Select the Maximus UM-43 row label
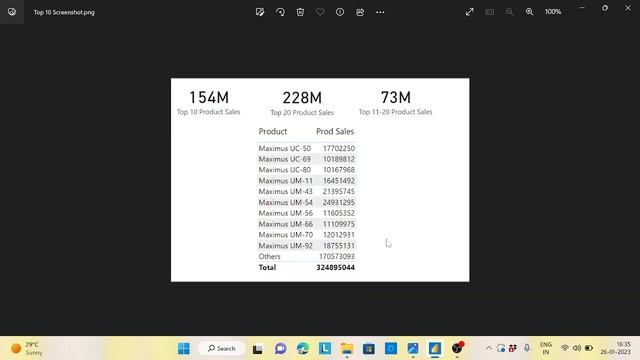Screen dimensions: 640x360 tap(285, 191)
